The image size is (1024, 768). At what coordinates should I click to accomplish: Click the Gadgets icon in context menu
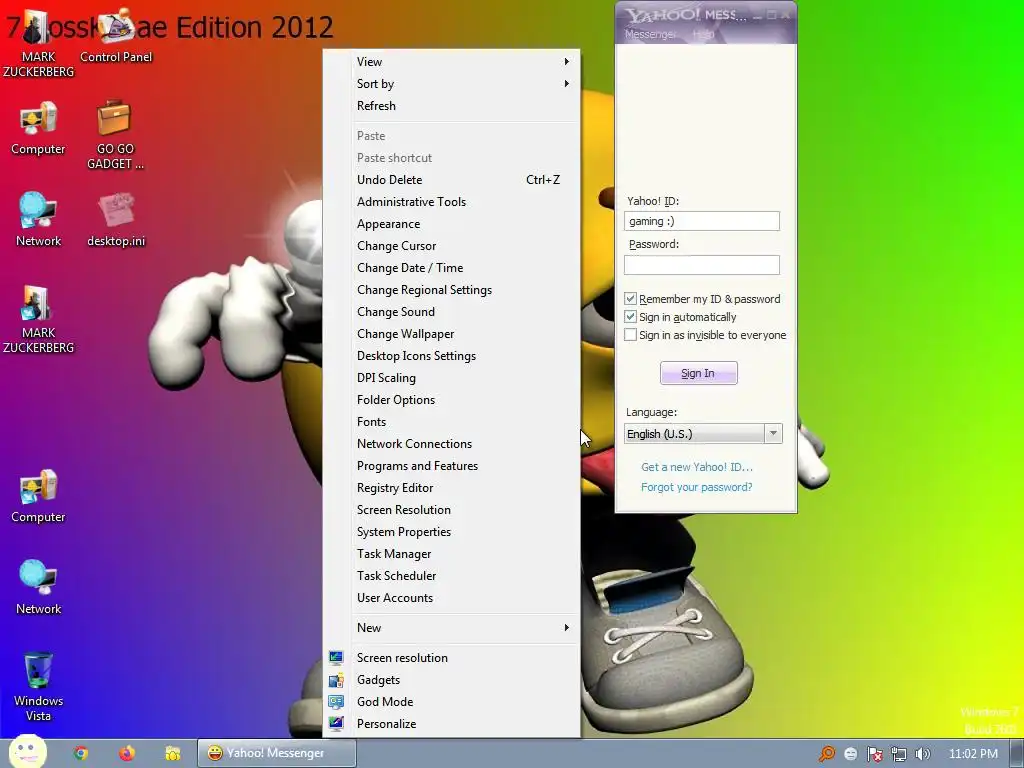(336, 680)
